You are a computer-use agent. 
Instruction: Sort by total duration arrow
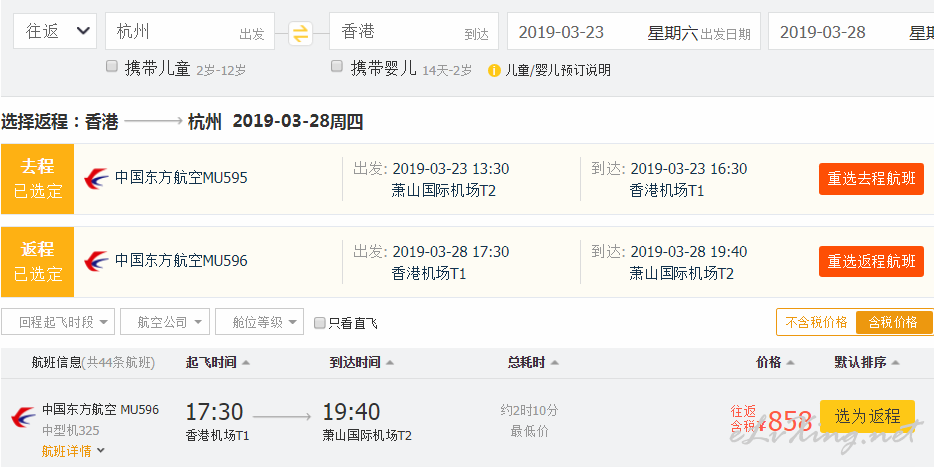pos(555,362)
